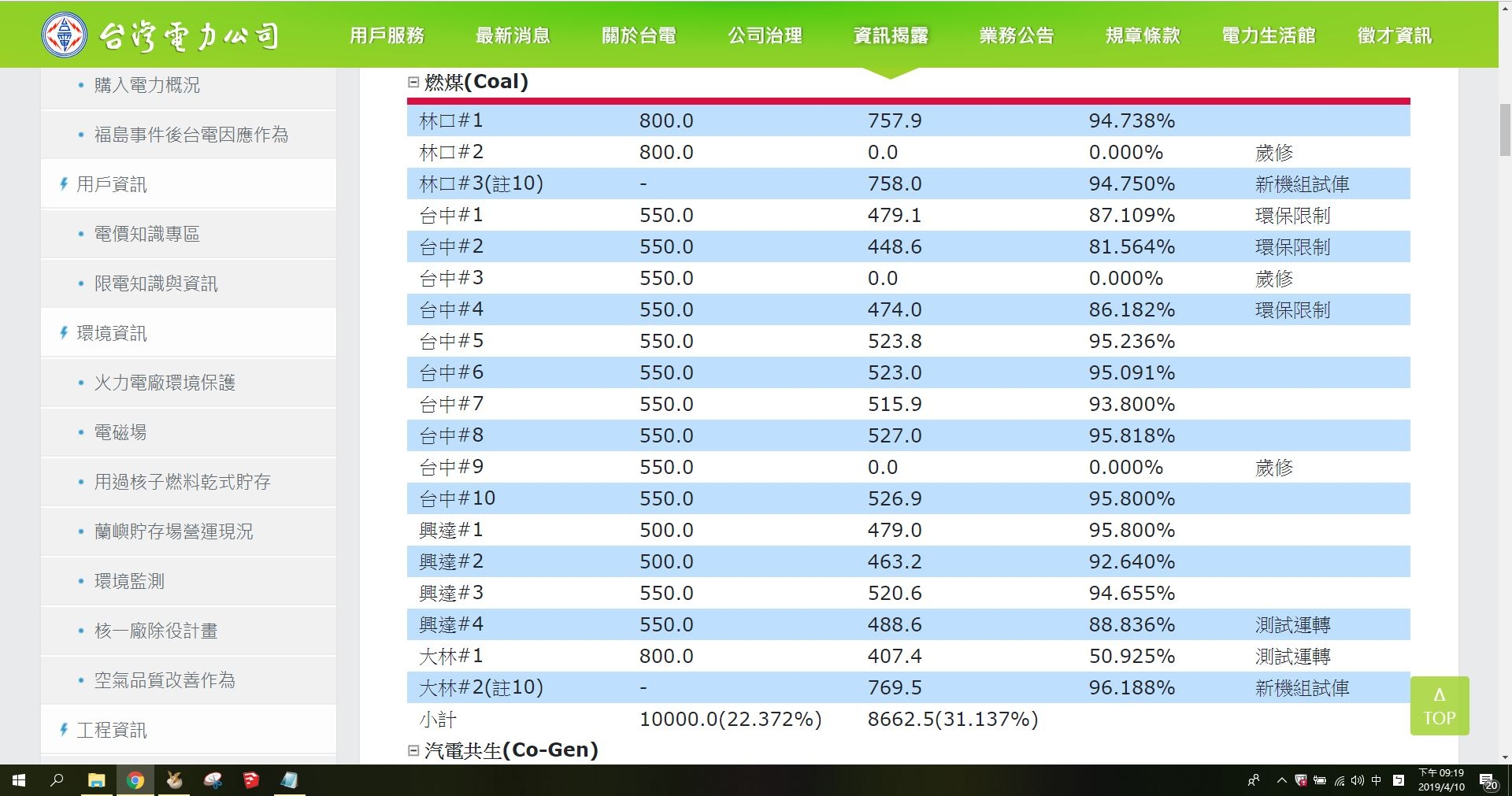
Task: Click the page vertical scrollbar thumb
Action: (x=1505, y=130)
